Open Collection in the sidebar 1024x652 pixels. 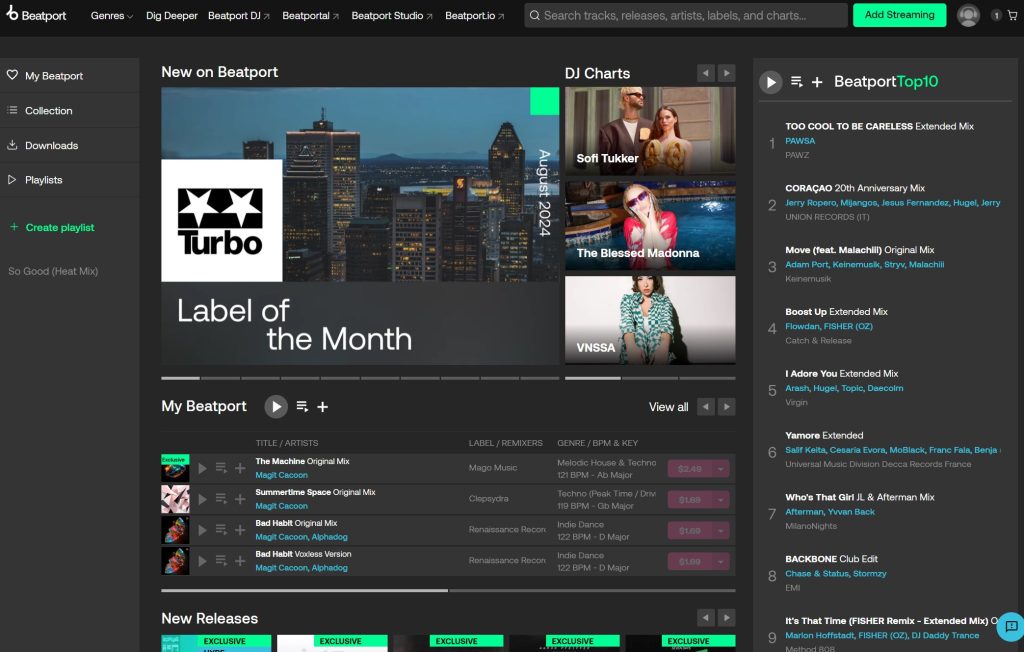click(x=48, y=111)
